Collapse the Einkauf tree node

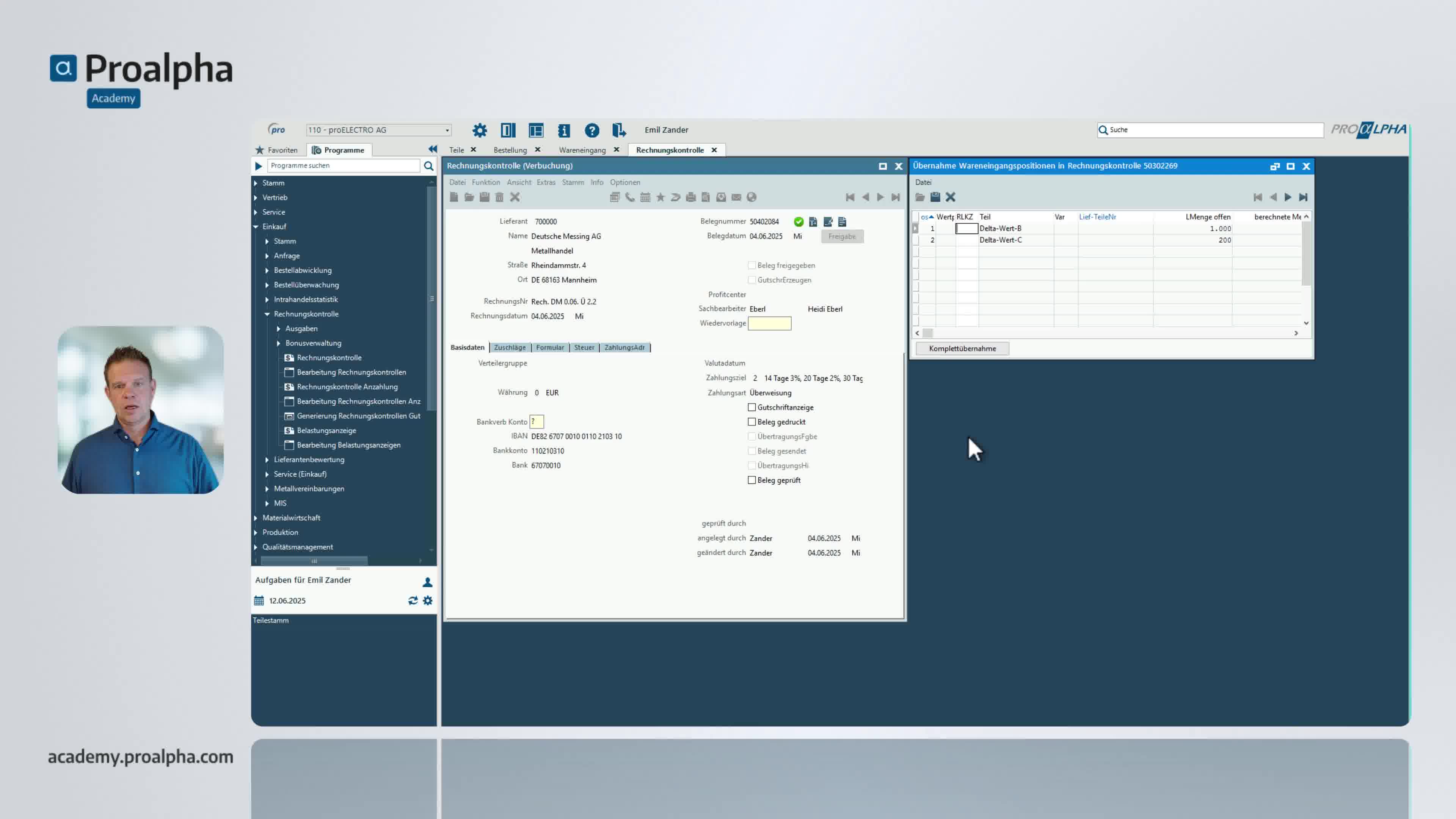point(256,227)
